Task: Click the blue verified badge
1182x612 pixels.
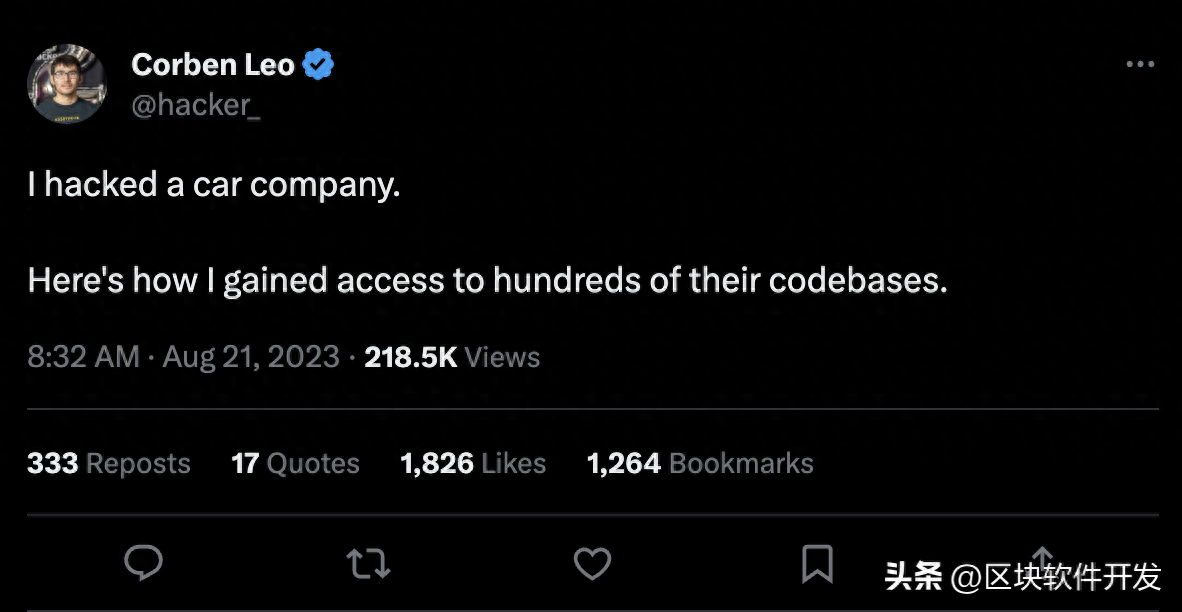Action: click(319, 66)
